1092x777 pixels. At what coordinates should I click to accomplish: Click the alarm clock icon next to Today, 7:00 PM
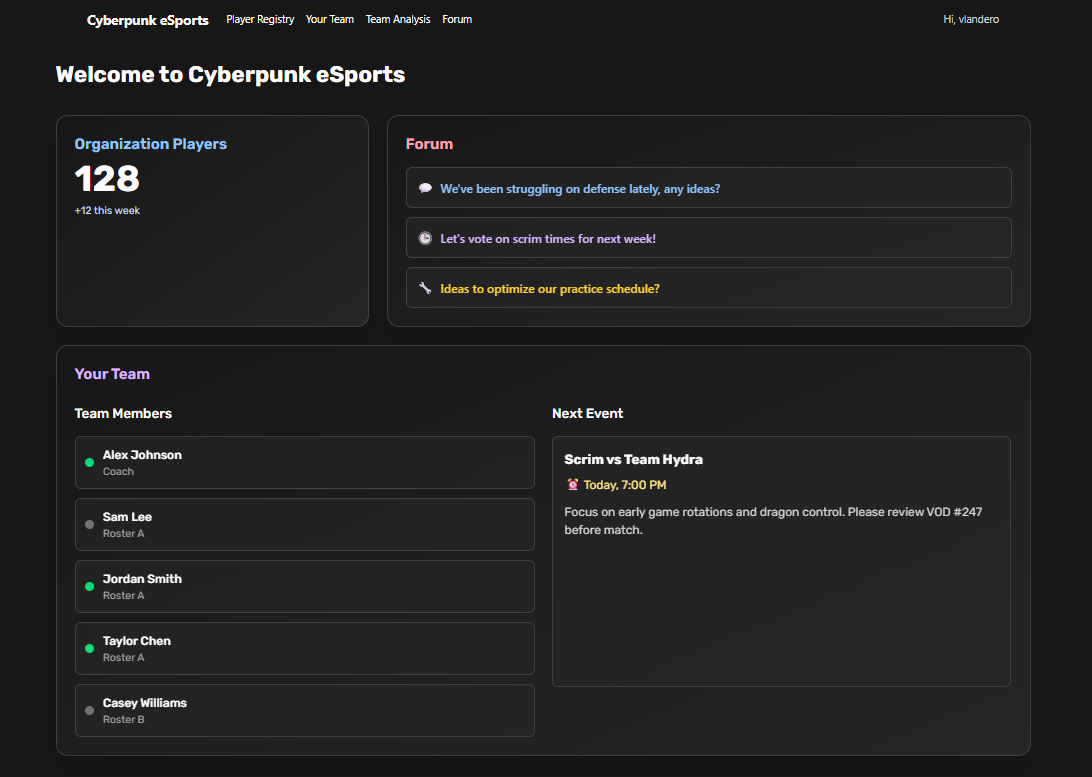click(573, 485)
